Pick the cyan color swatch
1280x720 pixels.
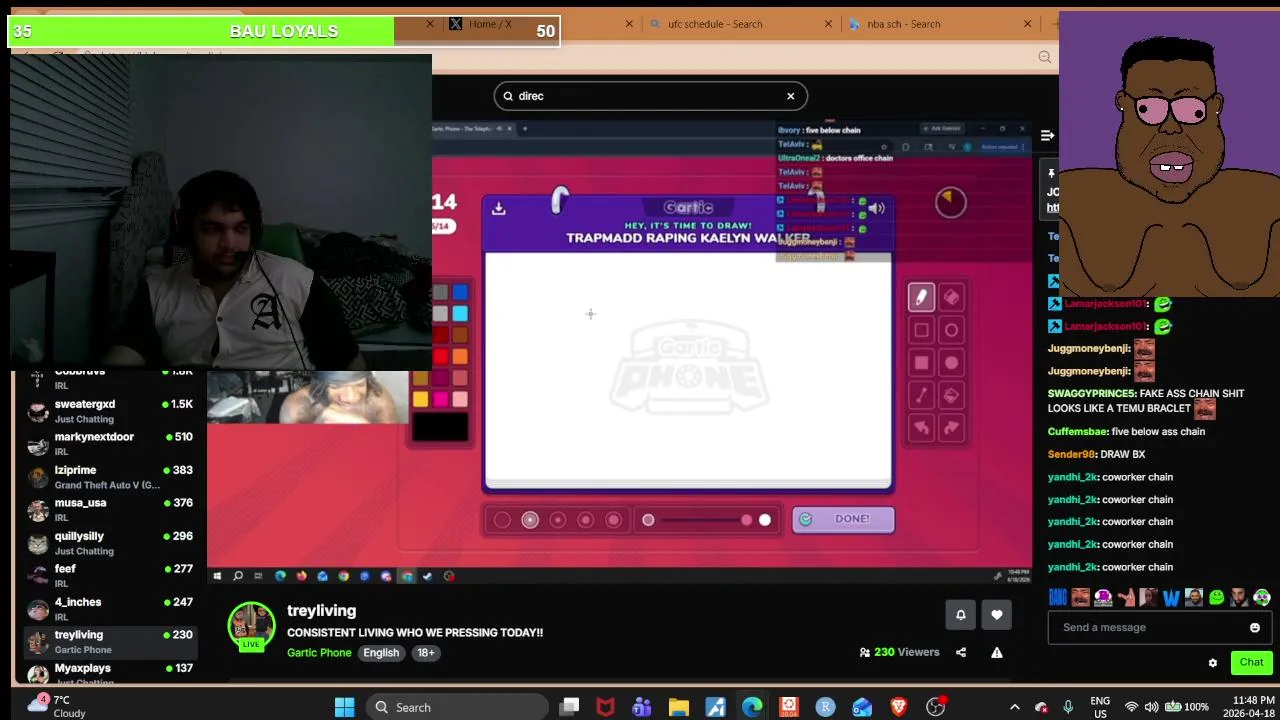[x=460, y=314]
